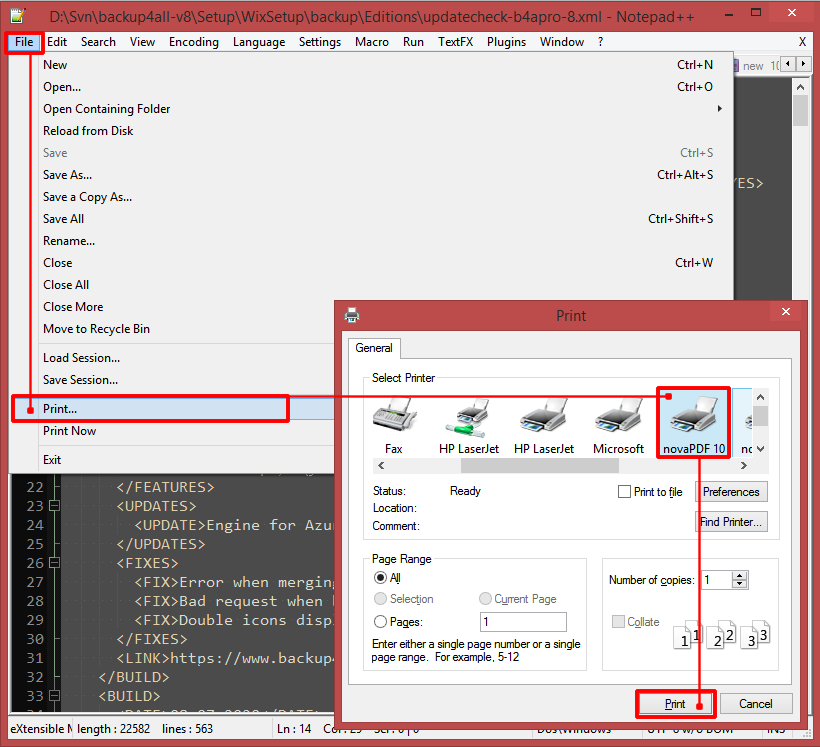The width and height of the screenshot is (820, 747).
Task: Cancel the Print dialog
Action: (x=756, y=704)
